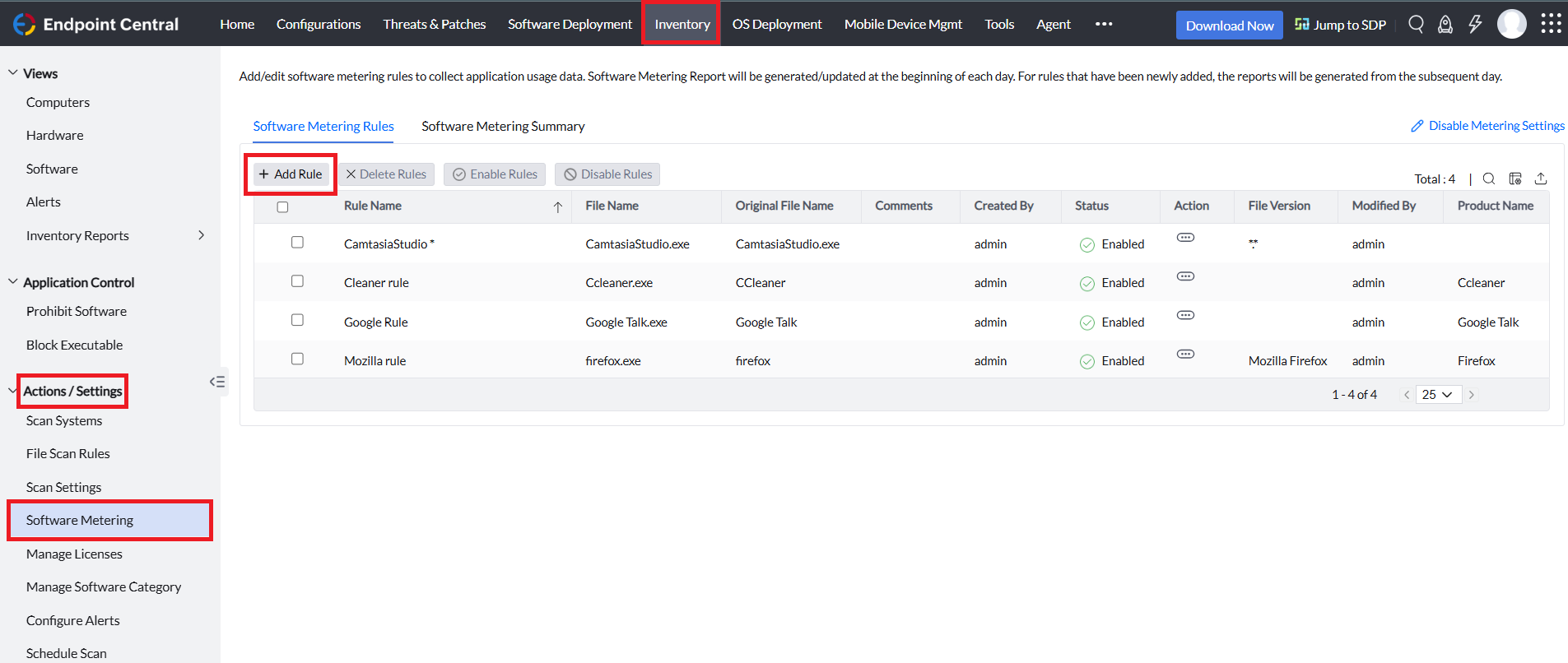Open the lightning bolt quick links icon
The width and height of the screenshot is (1568, 663).
[1475, 24]
